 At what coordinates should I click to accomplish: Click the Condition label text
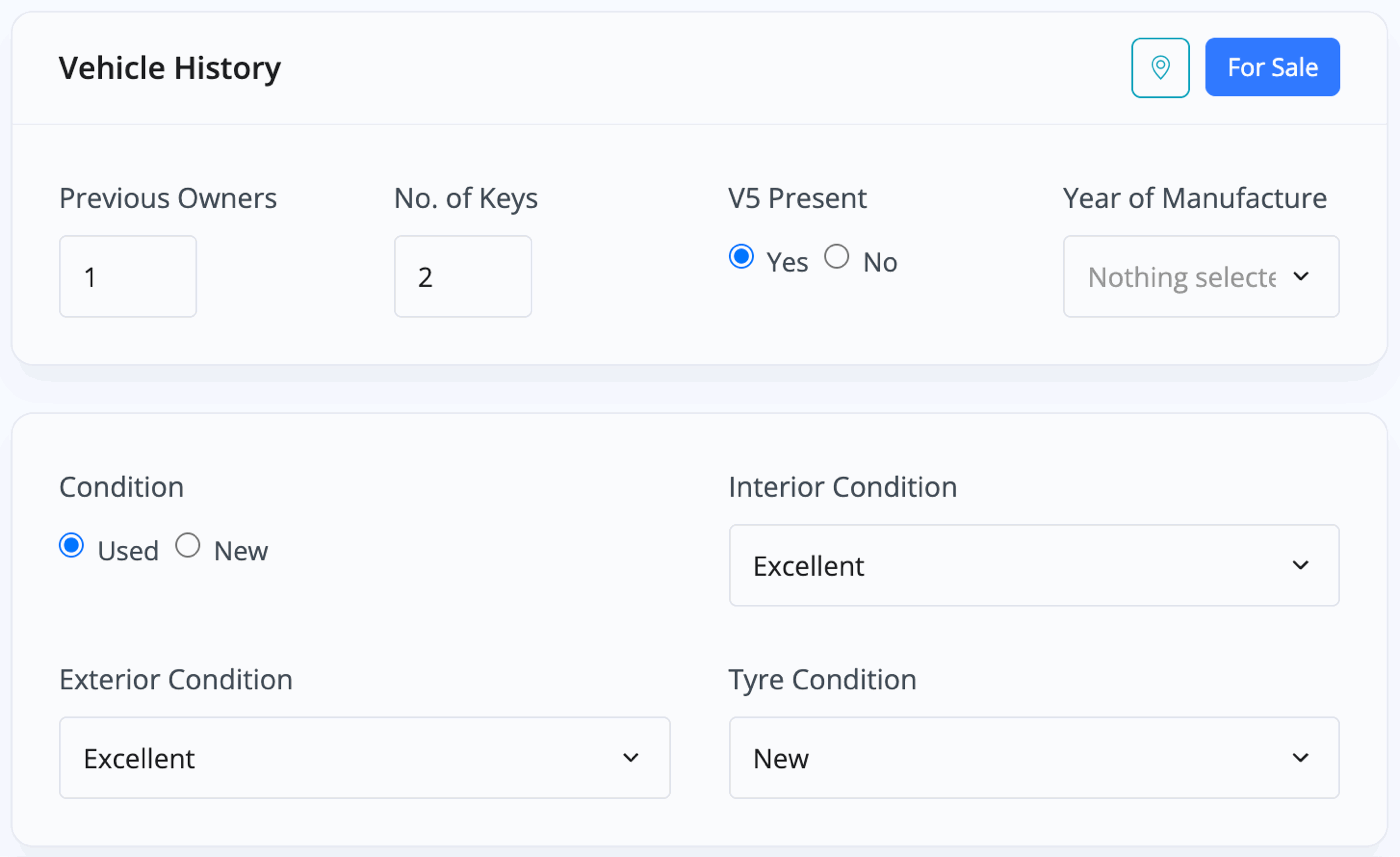tap(122, 487)
